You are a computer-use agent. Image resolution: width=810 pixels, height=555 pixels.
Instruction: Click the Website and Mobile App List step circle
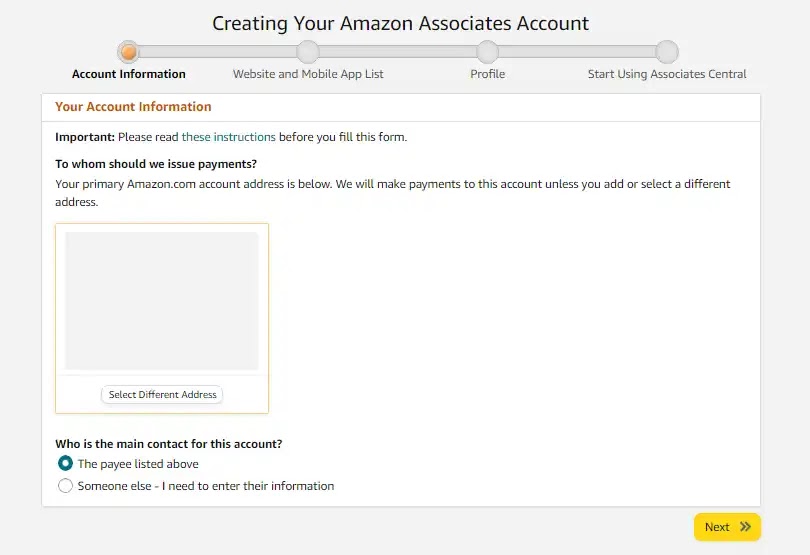308,51
